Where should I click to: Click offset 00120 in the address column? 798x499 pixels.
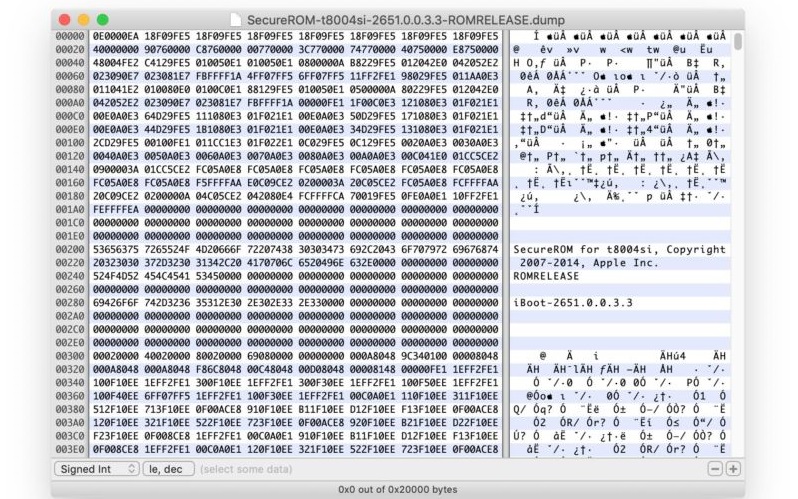(x=70, y=156)
